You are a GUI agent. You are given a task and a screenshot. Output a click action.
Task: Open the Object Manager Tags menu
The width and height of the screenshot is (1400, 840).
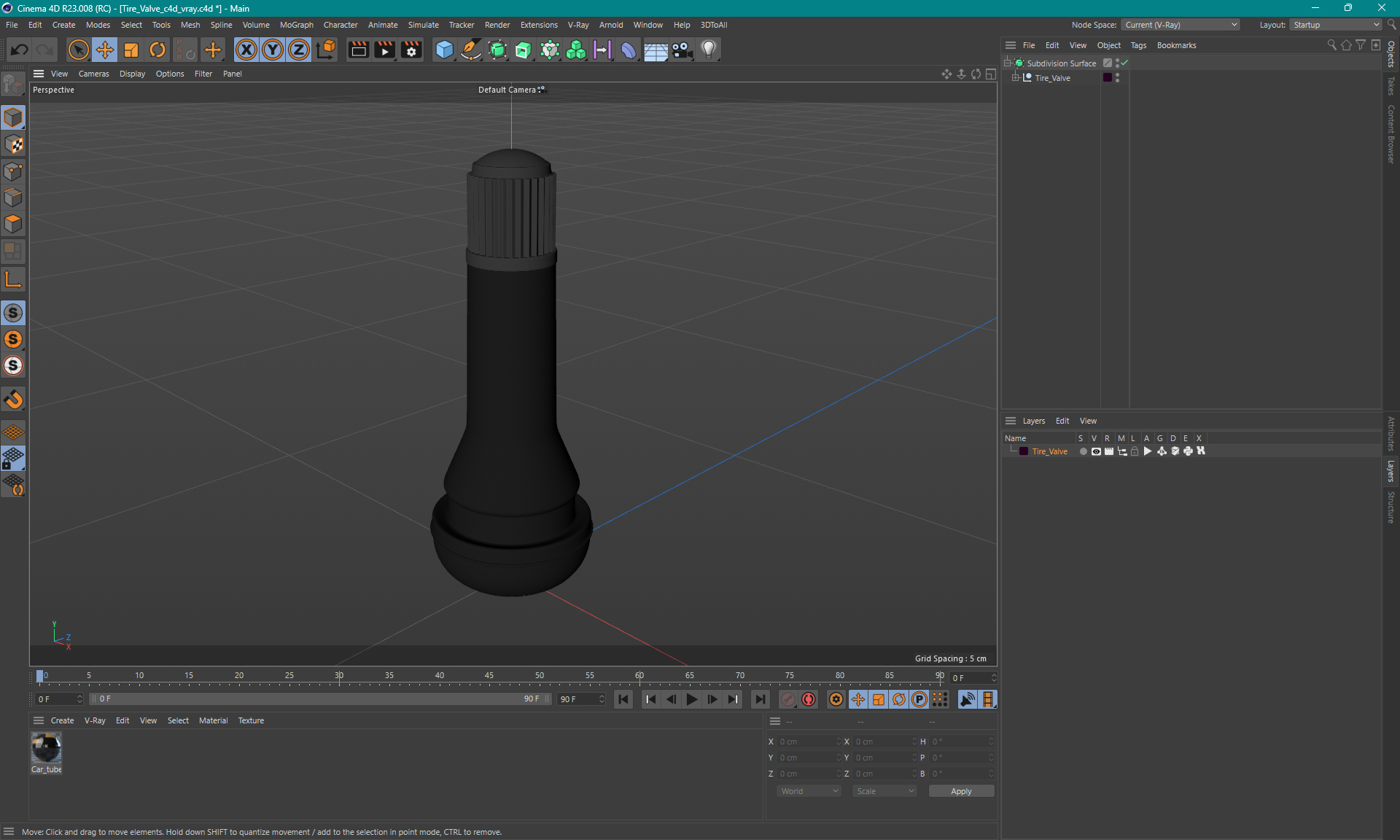[x=1138, y=45]
